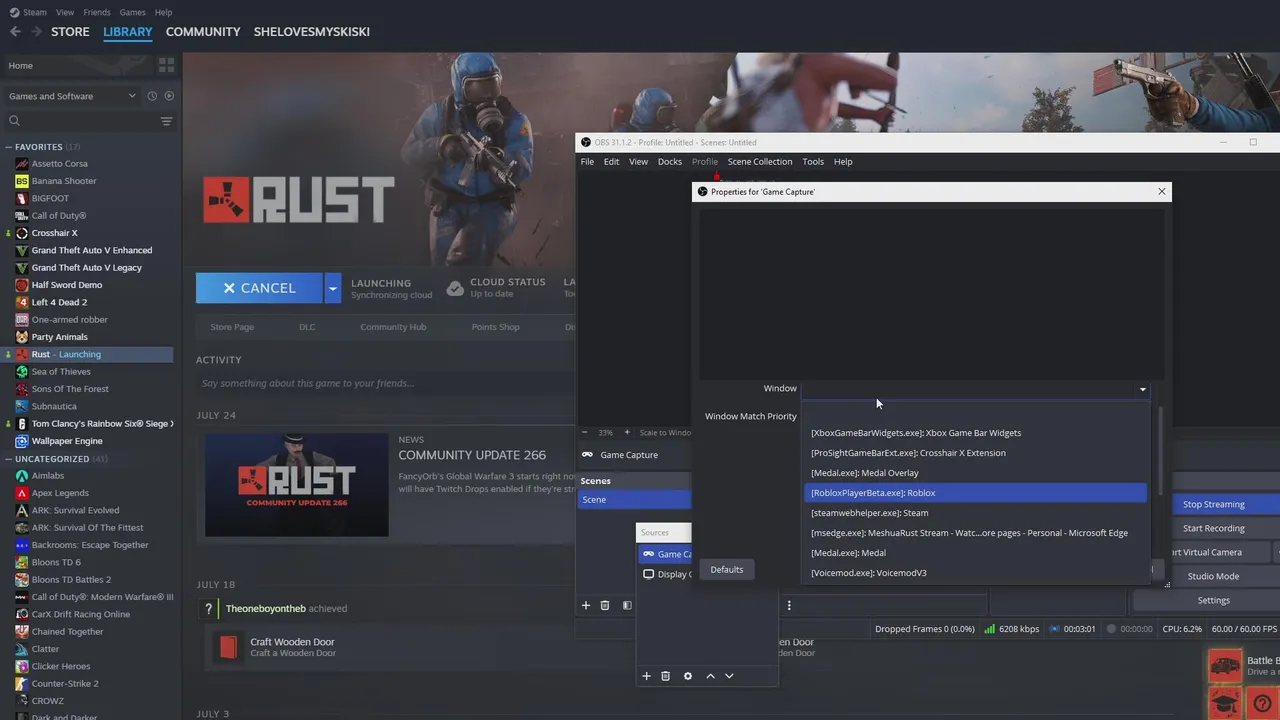Remove the scene with the Scenes trash icon

coord(605,605)
